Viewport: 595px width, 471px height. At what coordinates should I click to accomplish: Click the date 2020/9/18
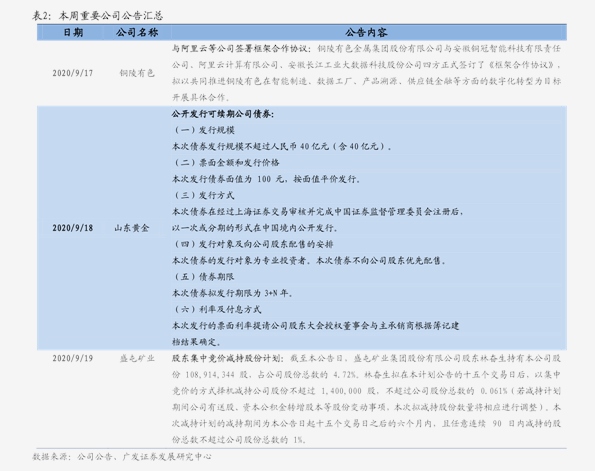pyautogui.click(x=73, y=228)
